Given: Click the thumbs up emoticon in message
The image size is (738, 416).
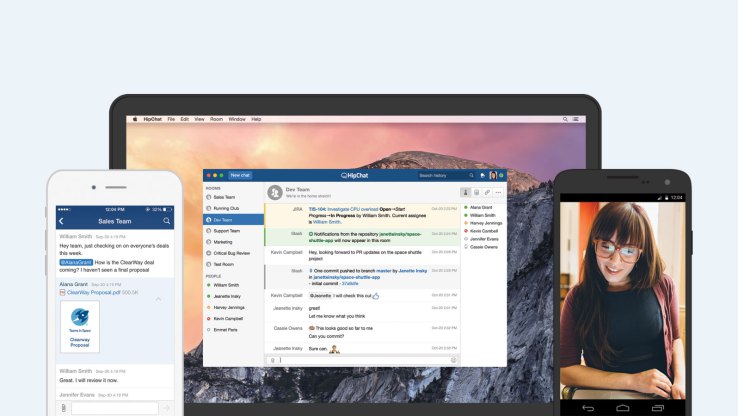Looking at the screenshot, I should [376, 296].
